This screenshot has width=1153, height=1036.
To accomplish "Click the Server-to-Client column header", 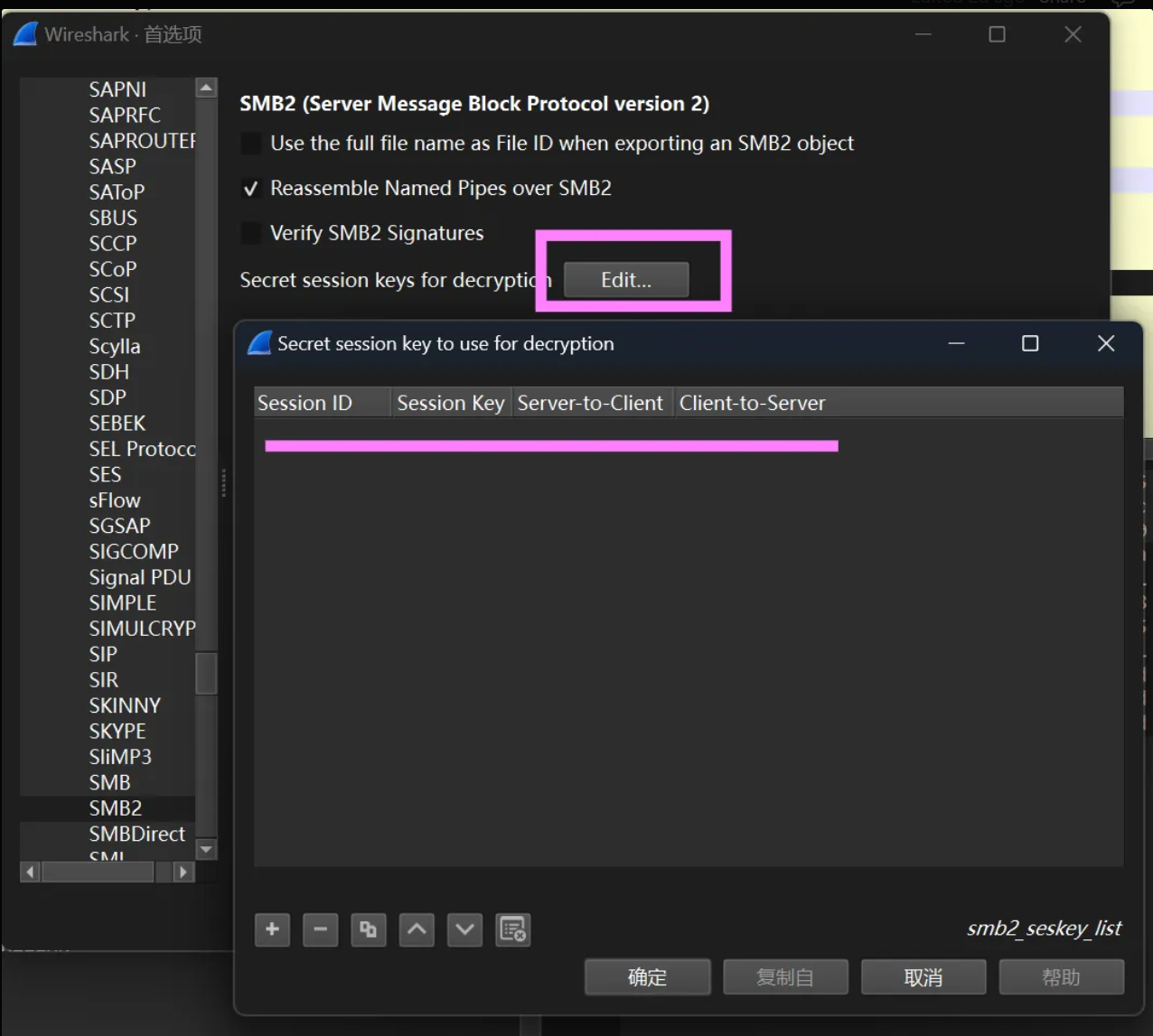I will coord(592,403).
